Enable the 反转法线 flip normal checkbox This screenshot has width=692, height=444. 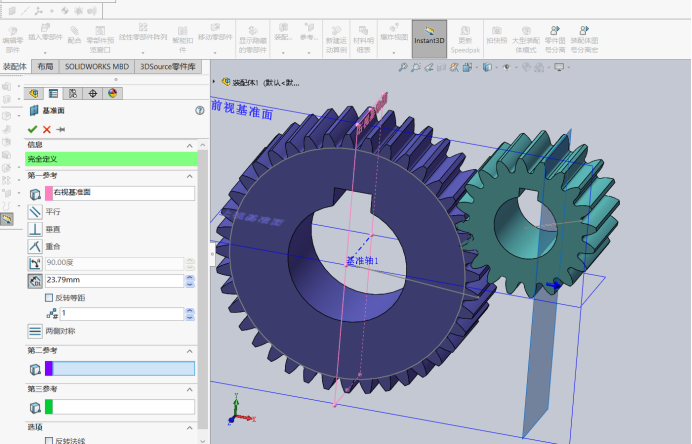49,440
